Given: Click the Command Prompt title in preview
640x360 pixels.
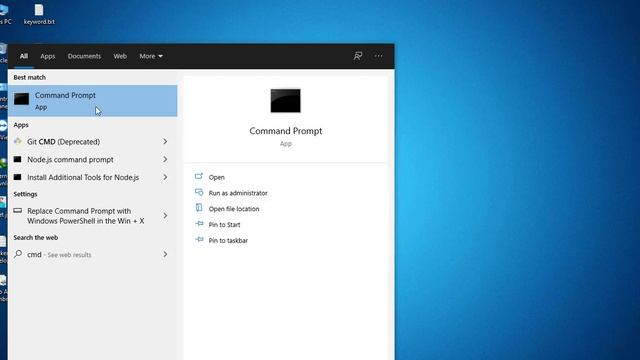Looking at the screenshot, I should point(286,131).
